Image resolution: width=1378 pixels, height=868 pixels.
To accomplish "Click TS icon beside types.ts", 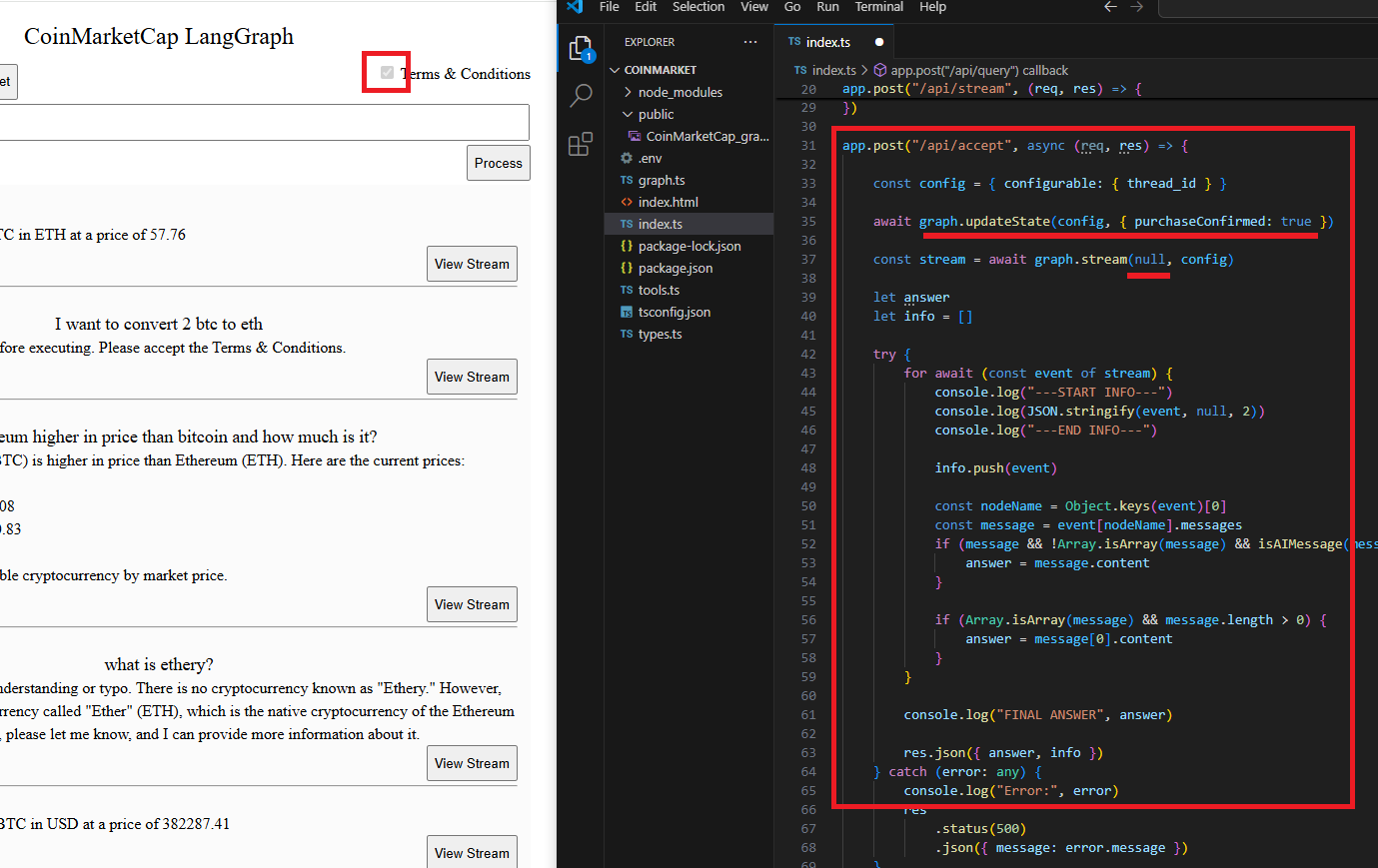I will (x=627, y=334).
